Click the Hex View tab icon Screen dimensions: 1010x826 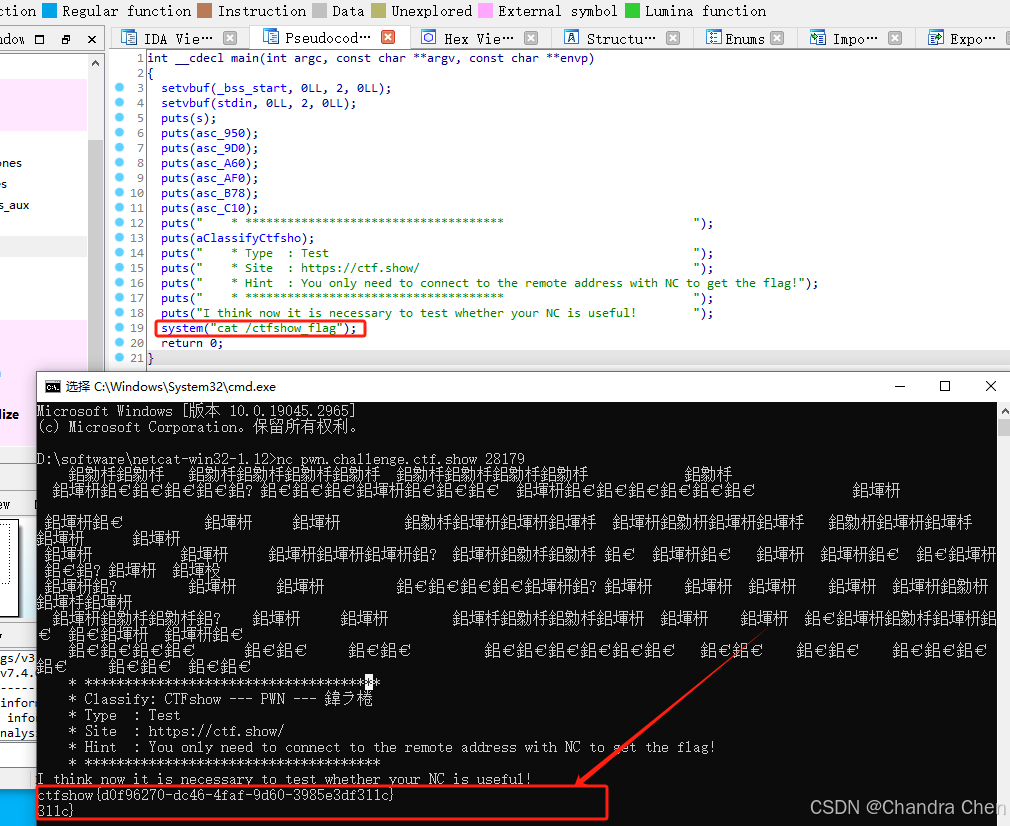click(428, 38)
